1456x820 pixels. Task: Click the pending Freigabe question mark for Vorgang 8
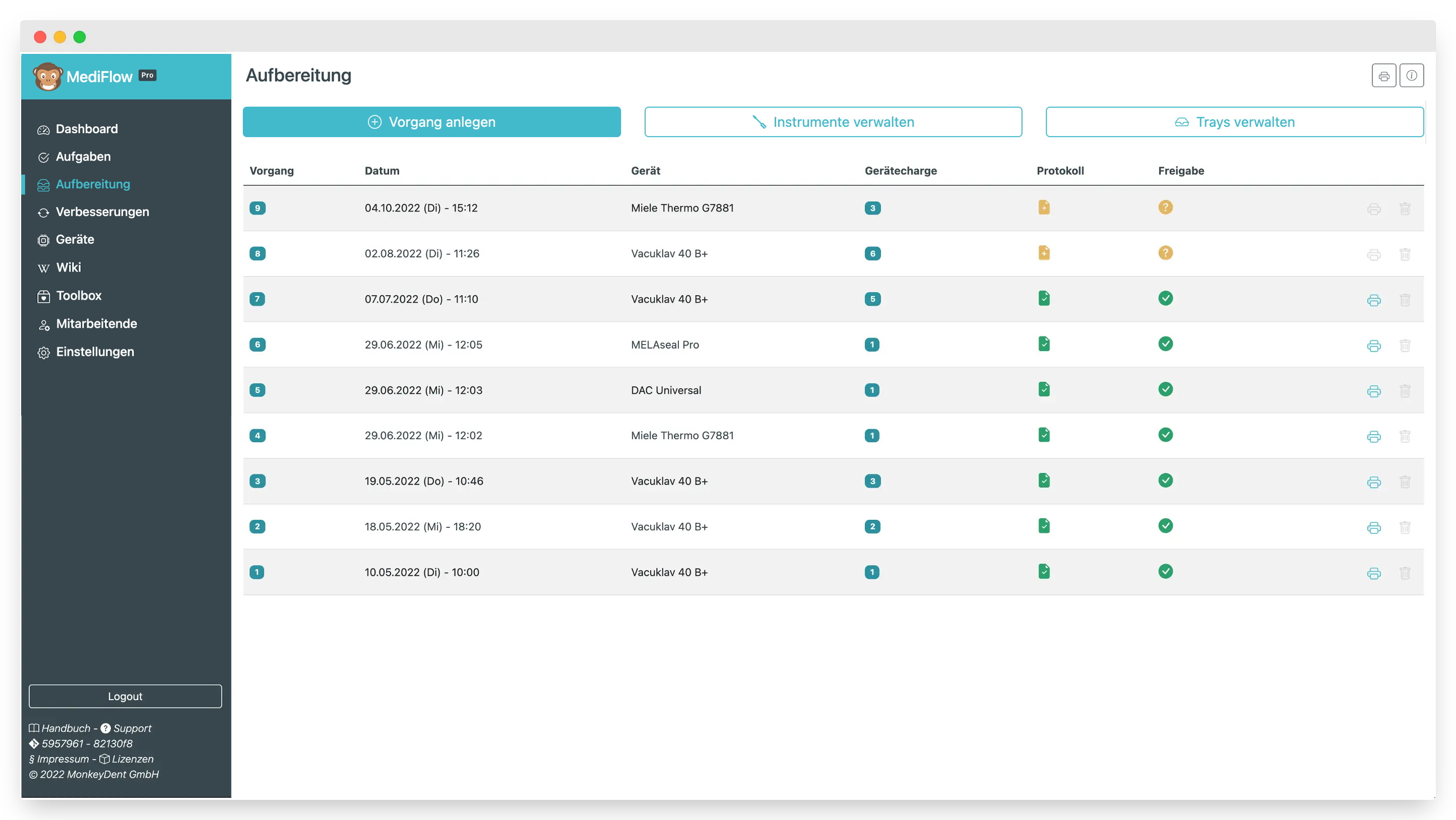(1166, 253)
